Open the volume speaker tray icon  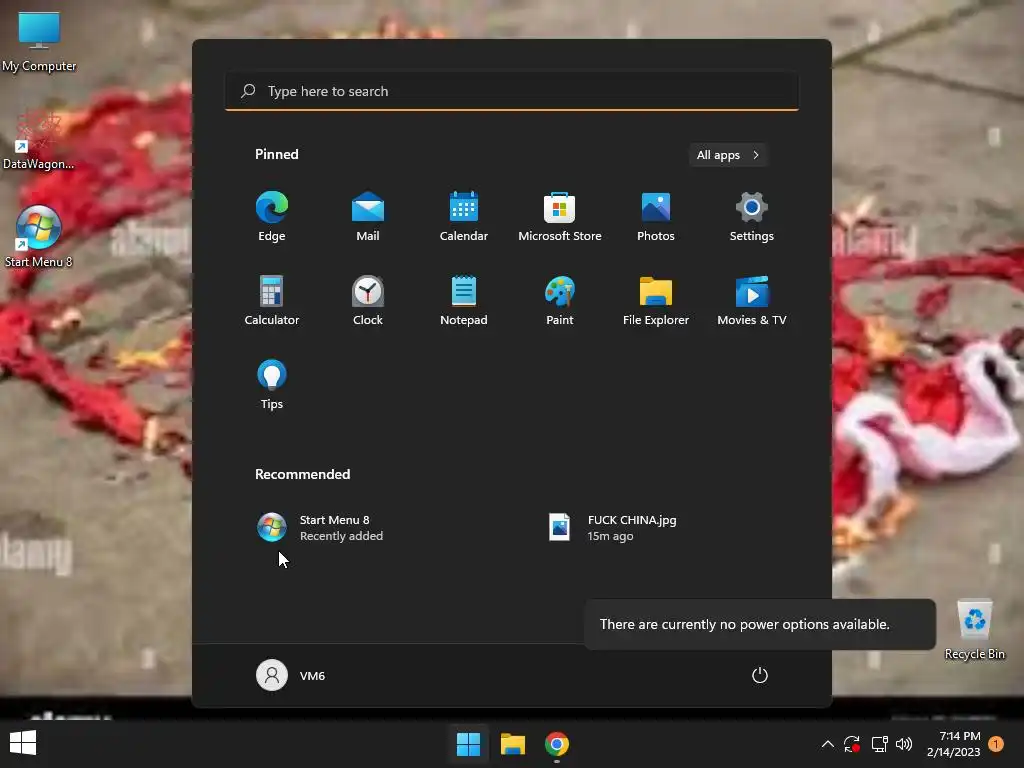(x=904, y=744)
